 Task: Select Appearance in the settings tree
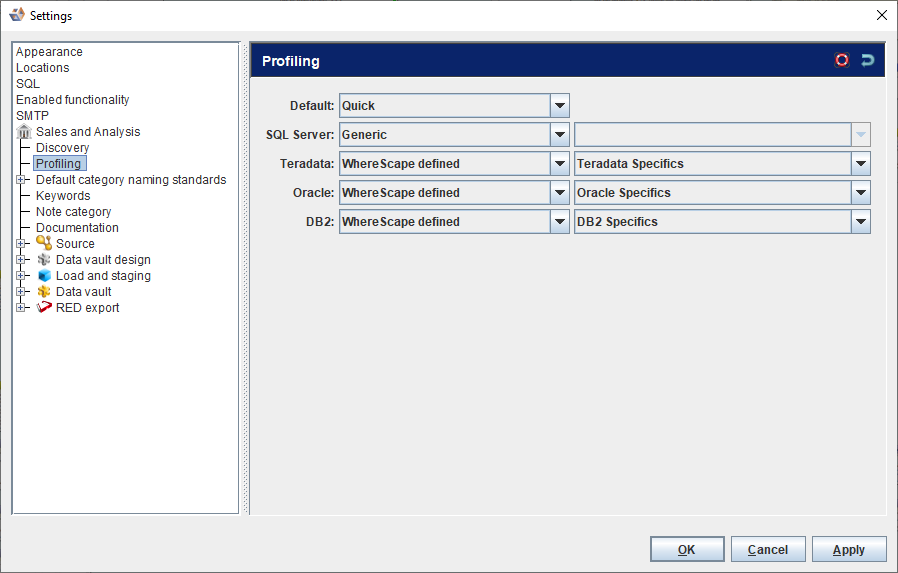(x=49, y=52)
